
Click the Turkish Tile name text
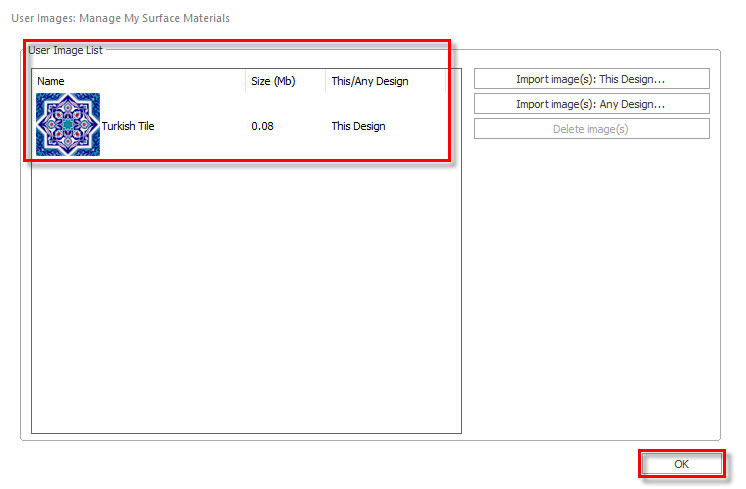click(128, 126)
